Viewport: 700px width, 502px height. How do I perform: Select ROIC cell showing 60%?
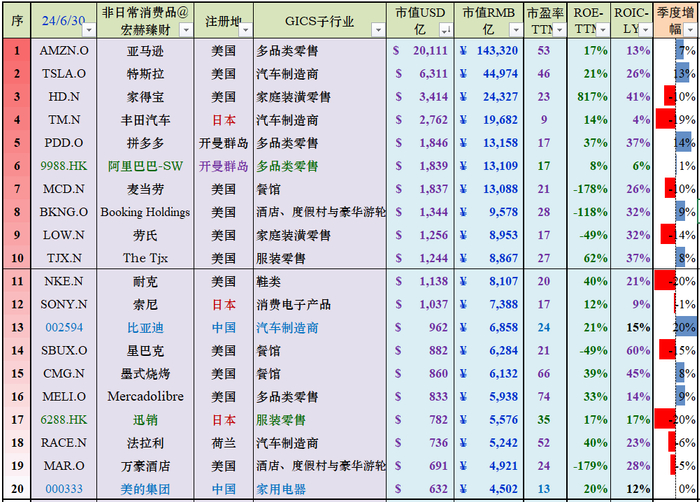(632, 350)
